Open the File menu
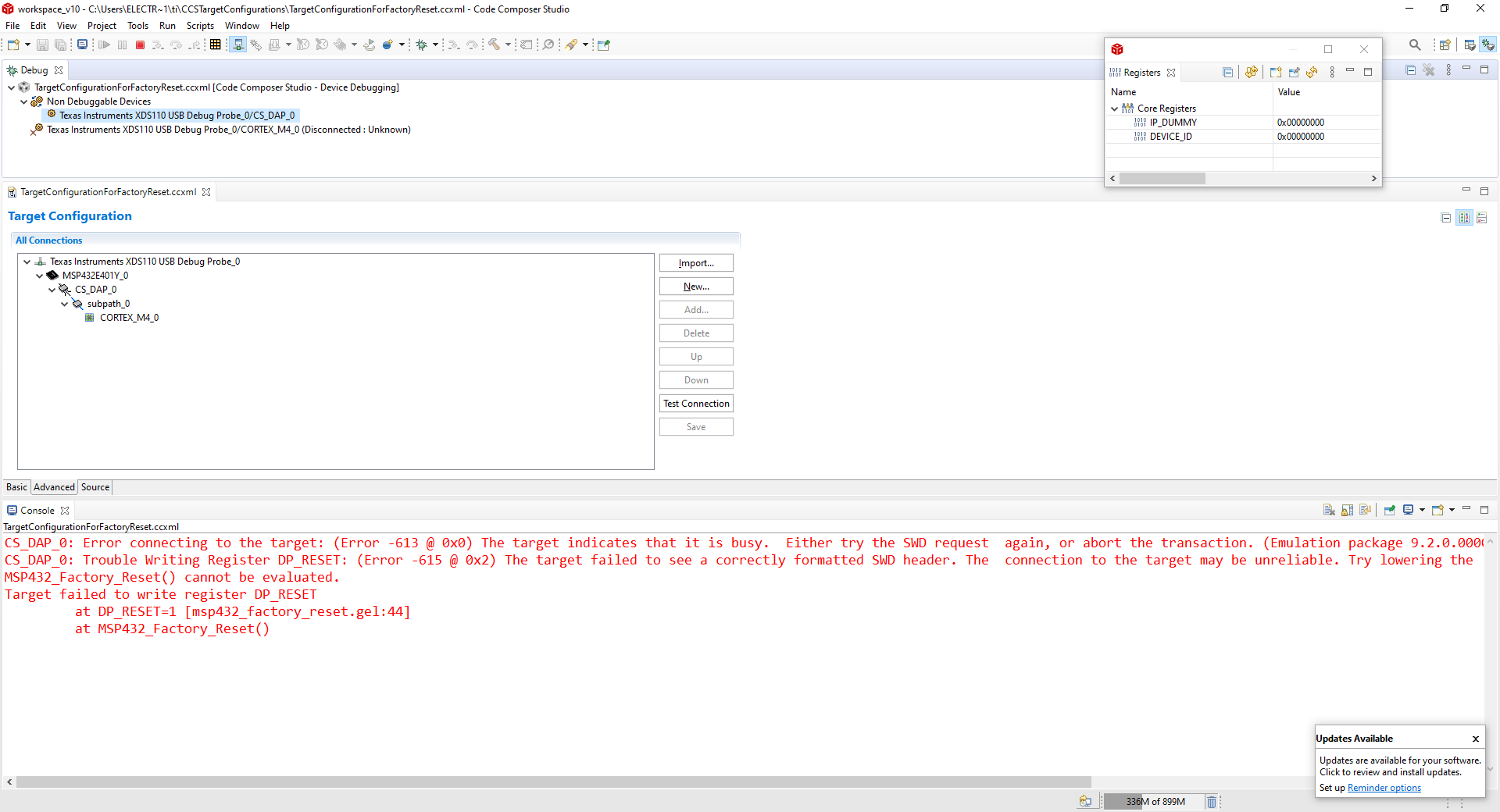1500x812 pixels. point(12,26)
